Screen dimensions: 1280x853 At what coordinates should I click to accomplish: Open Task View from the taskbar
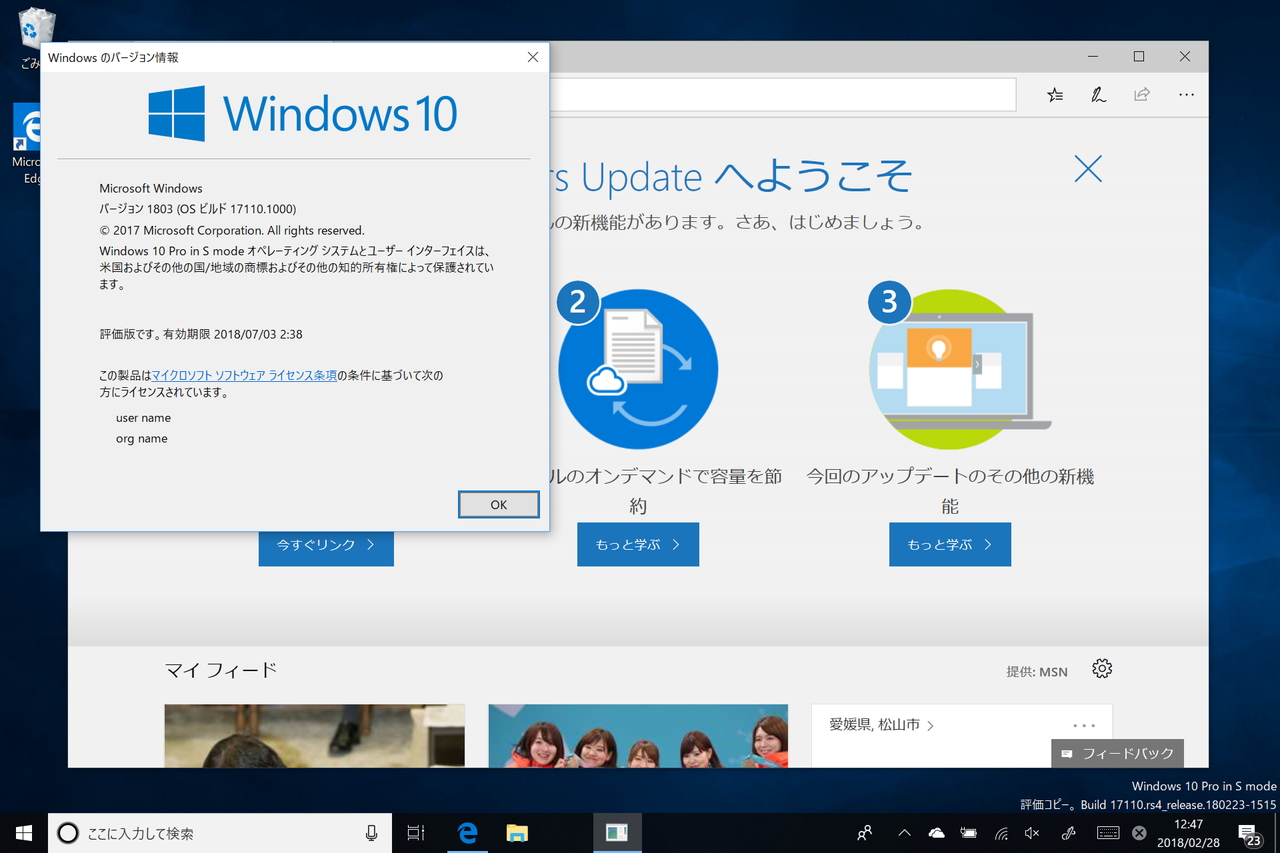(416, 832)
